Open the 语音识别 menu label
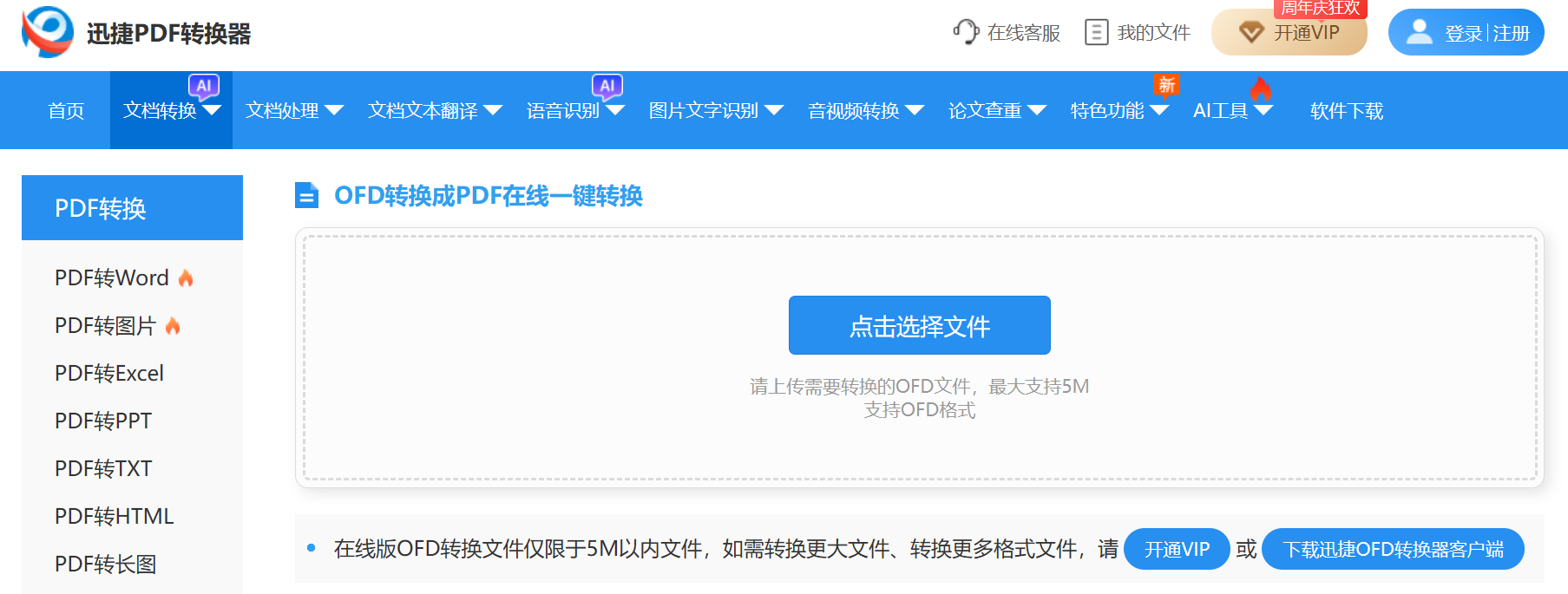This screenshot has width=1568, height=594. tap(563, 111)
